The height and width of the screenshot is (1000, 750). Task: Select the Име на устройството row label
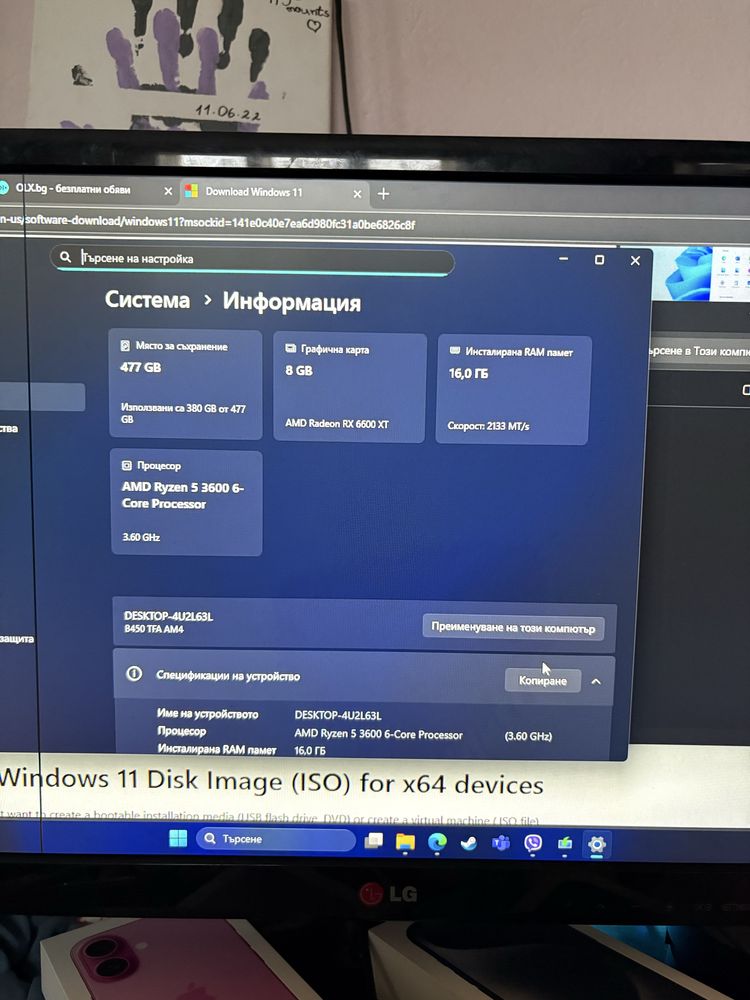[208, 714]
